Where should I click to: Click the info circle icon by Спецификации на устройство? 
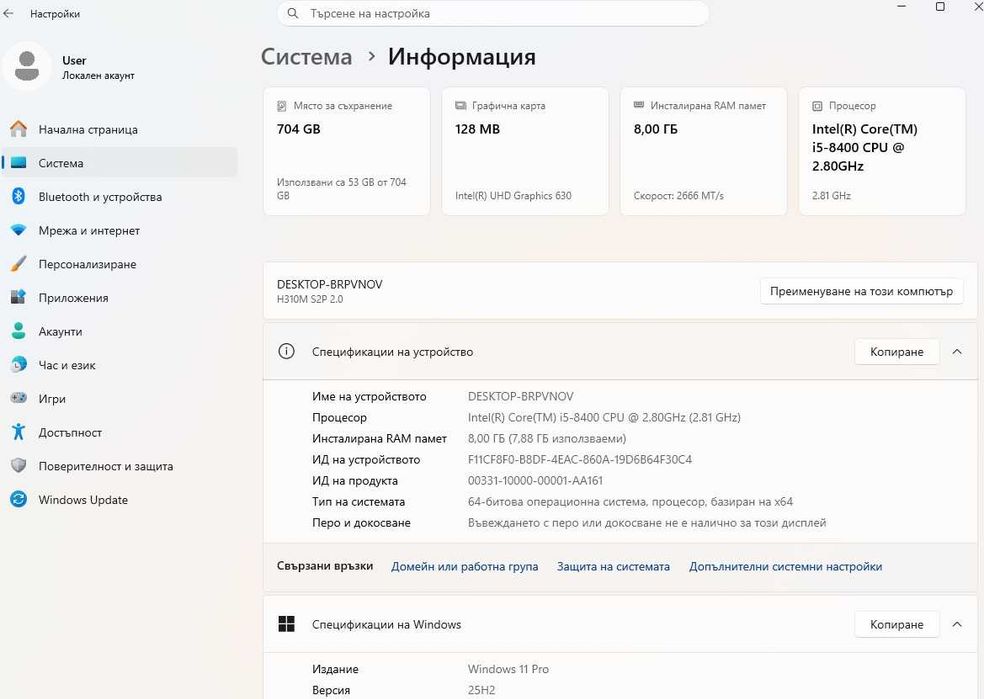pyautogui.click(x=286, y=351)
